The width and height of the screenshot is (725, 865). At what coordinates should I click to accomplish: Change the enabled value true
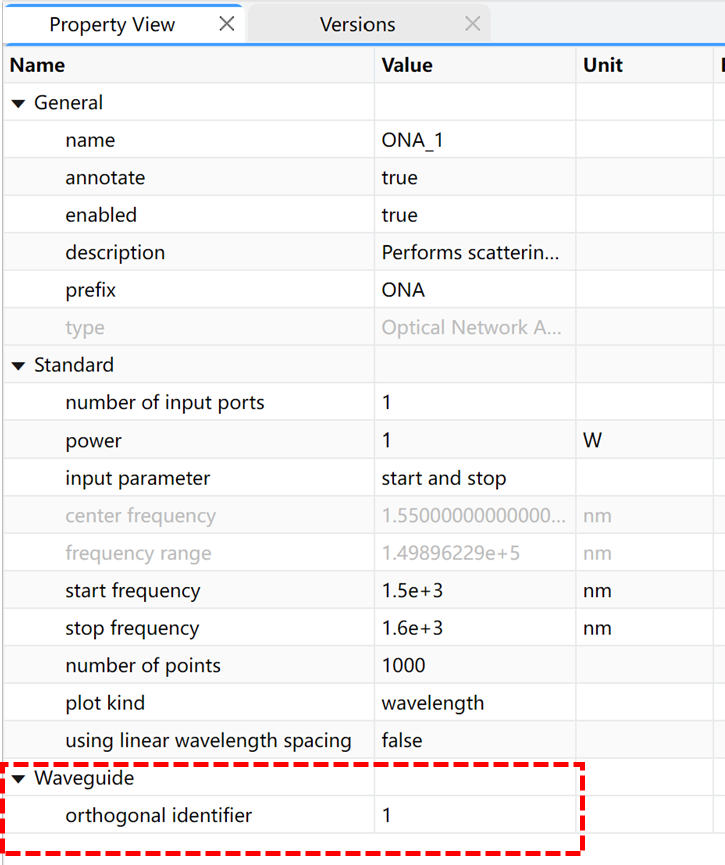click(475, 215)
